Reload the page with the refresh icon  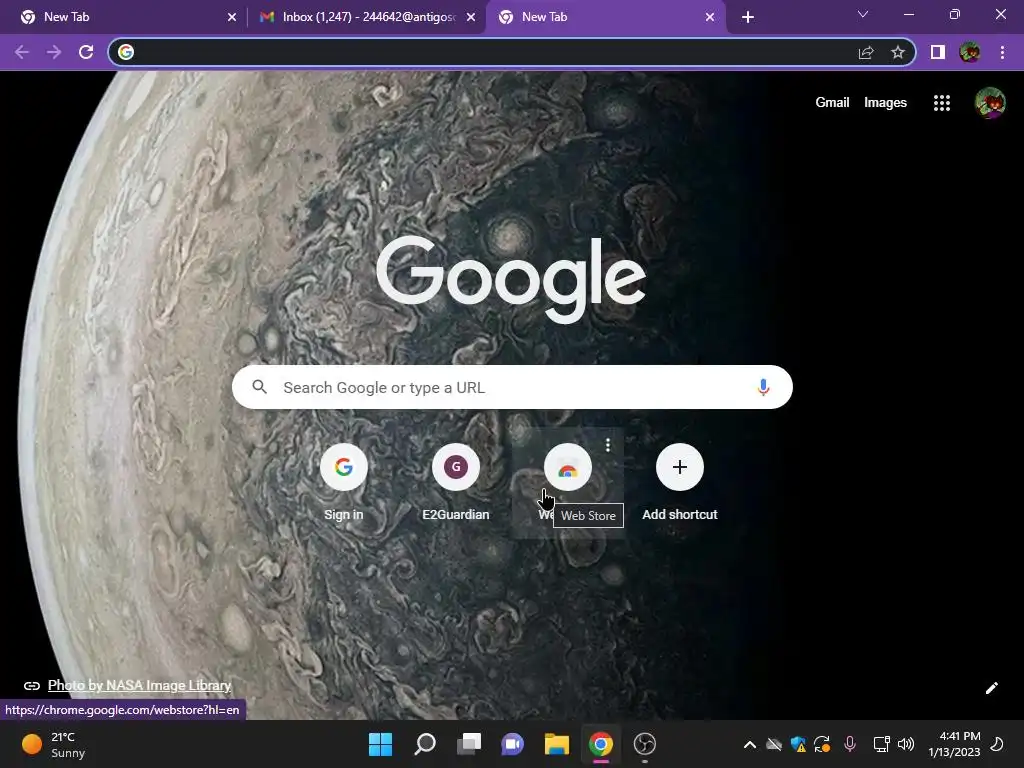coord(86,52)
